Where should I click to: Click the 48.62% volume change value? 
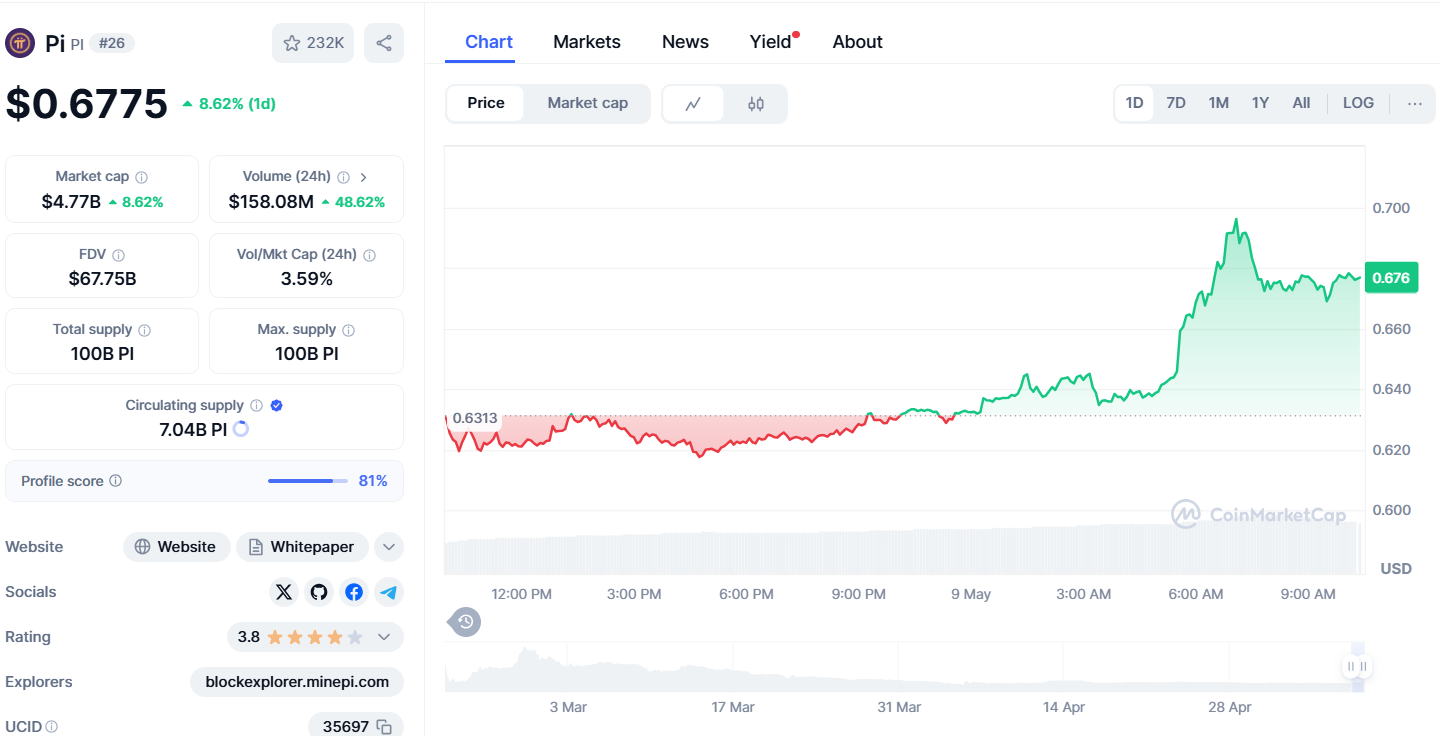pos(354,202)
